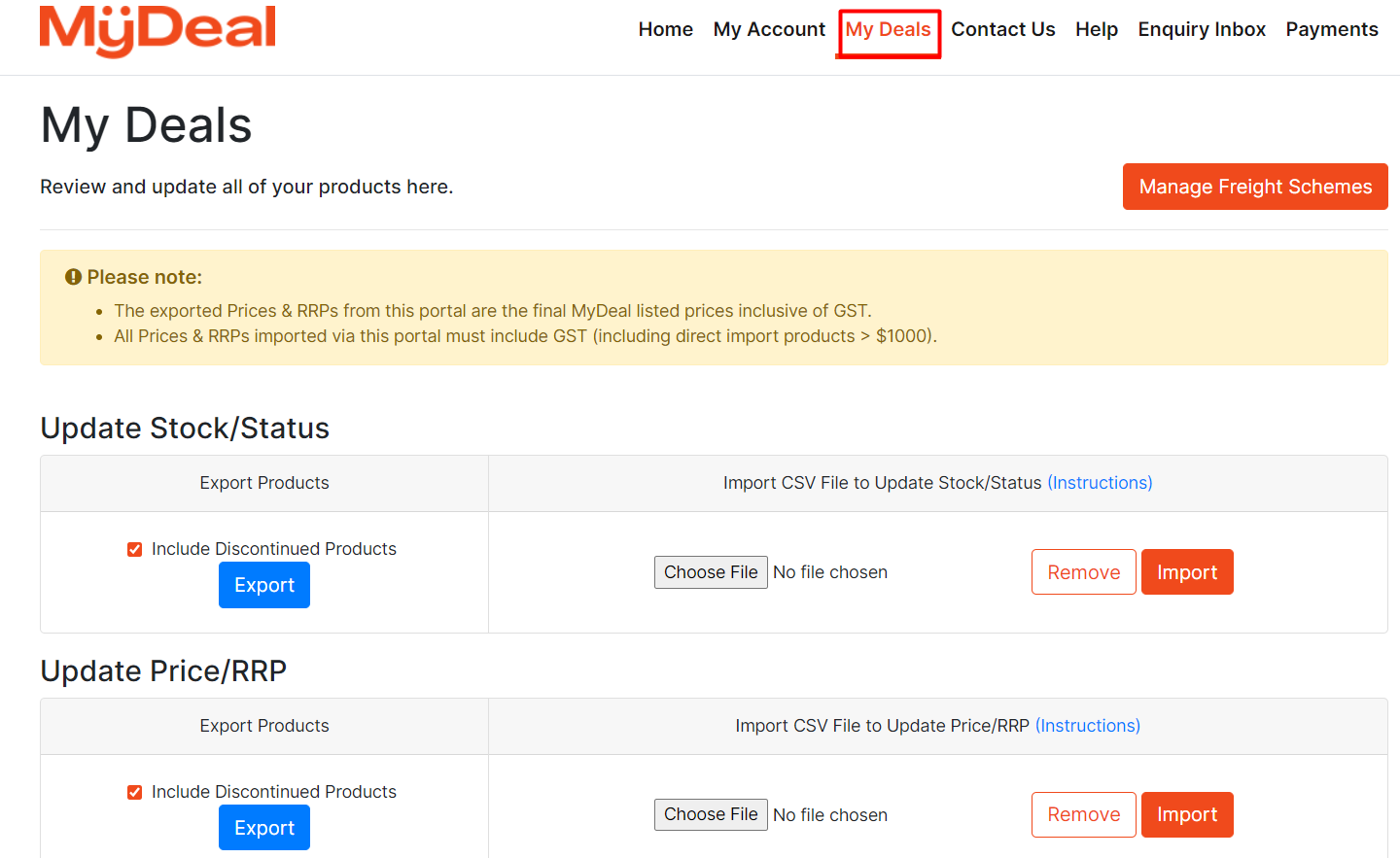
Task: Open the Help page
Action: pyautogui.click(x=1097, y=29)
